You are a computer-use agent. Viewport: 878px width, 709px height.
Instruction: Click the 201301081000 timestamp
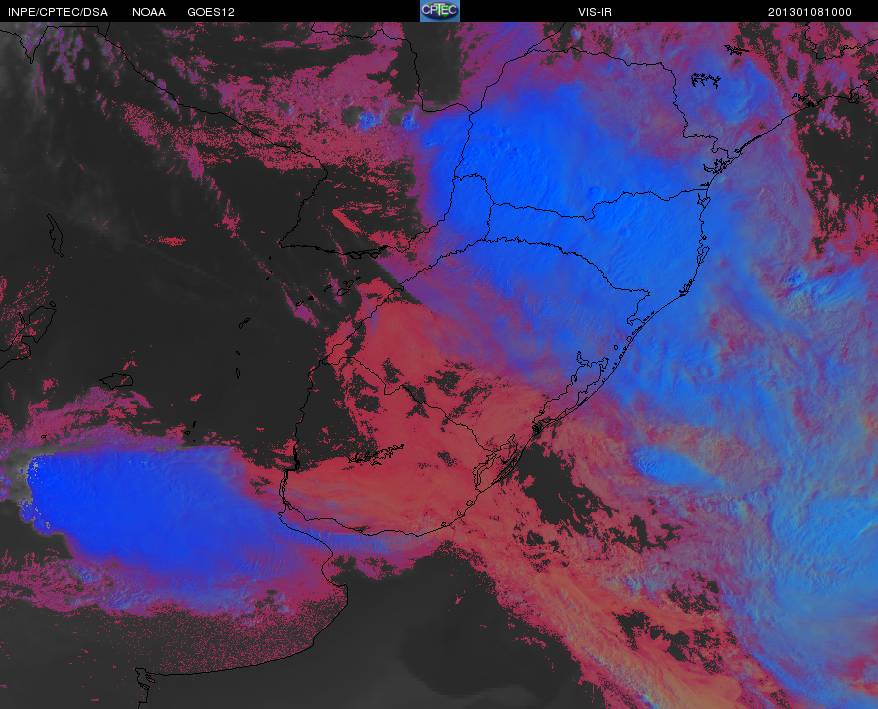pos(809,12)
